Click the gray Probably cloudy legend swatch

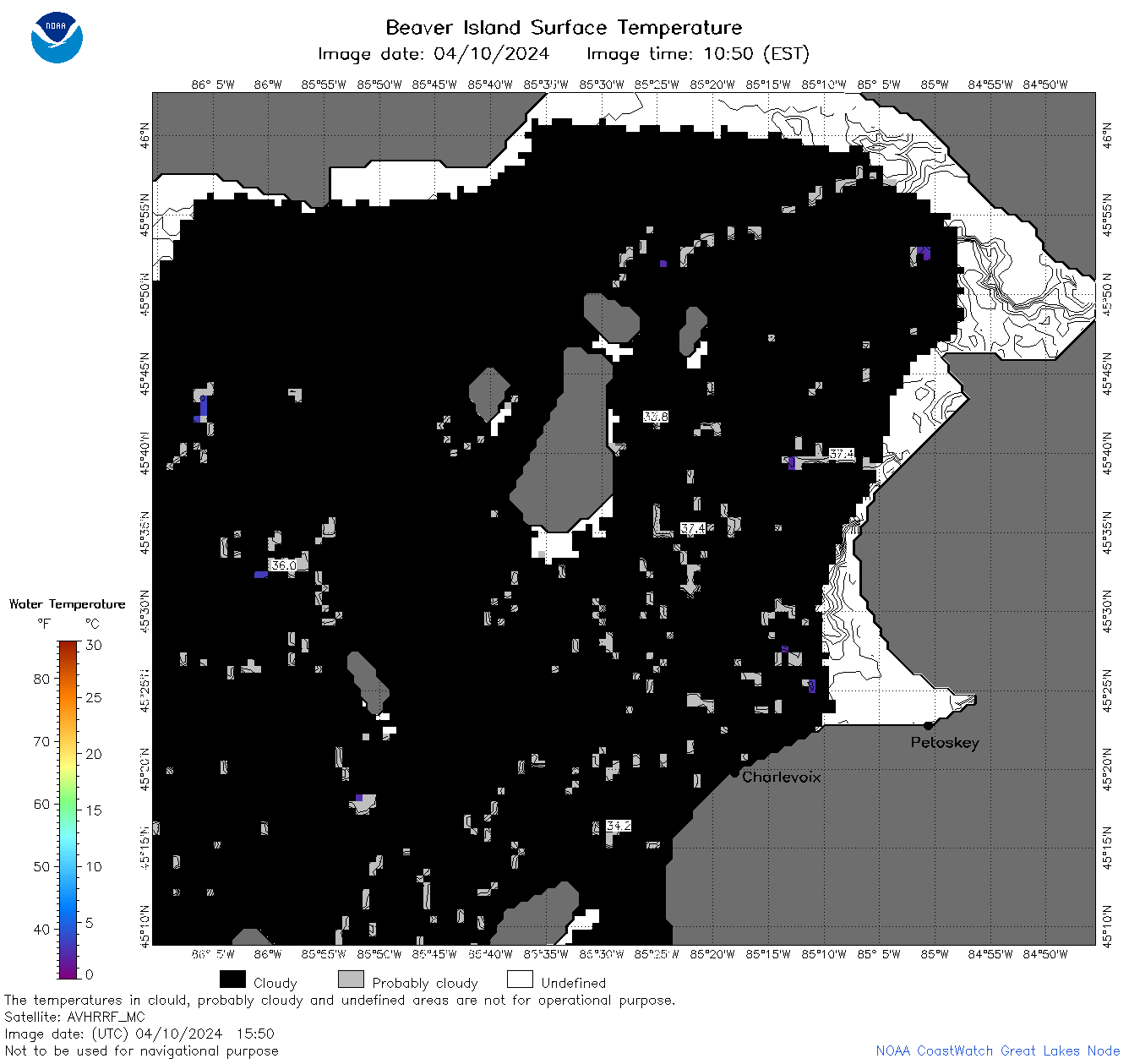point(351,979)
